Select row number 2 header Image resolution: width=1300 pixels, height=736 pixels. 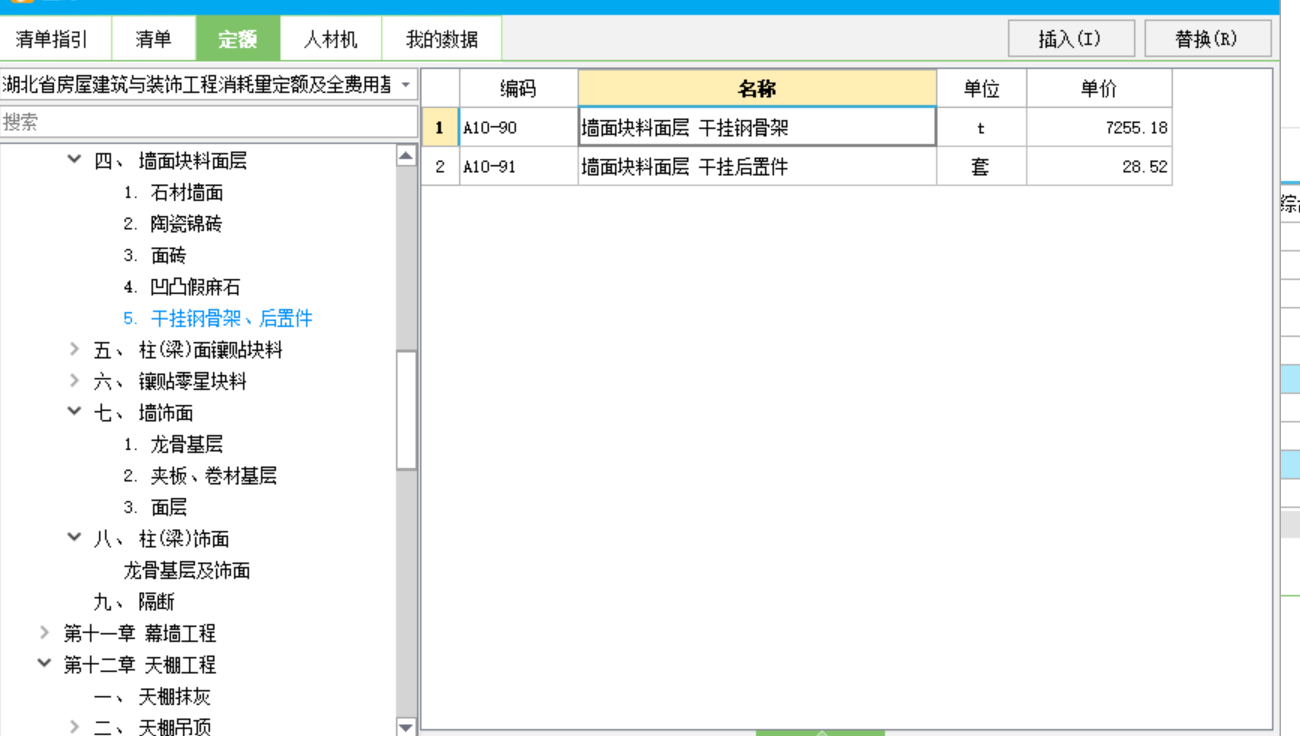point(439,167)
